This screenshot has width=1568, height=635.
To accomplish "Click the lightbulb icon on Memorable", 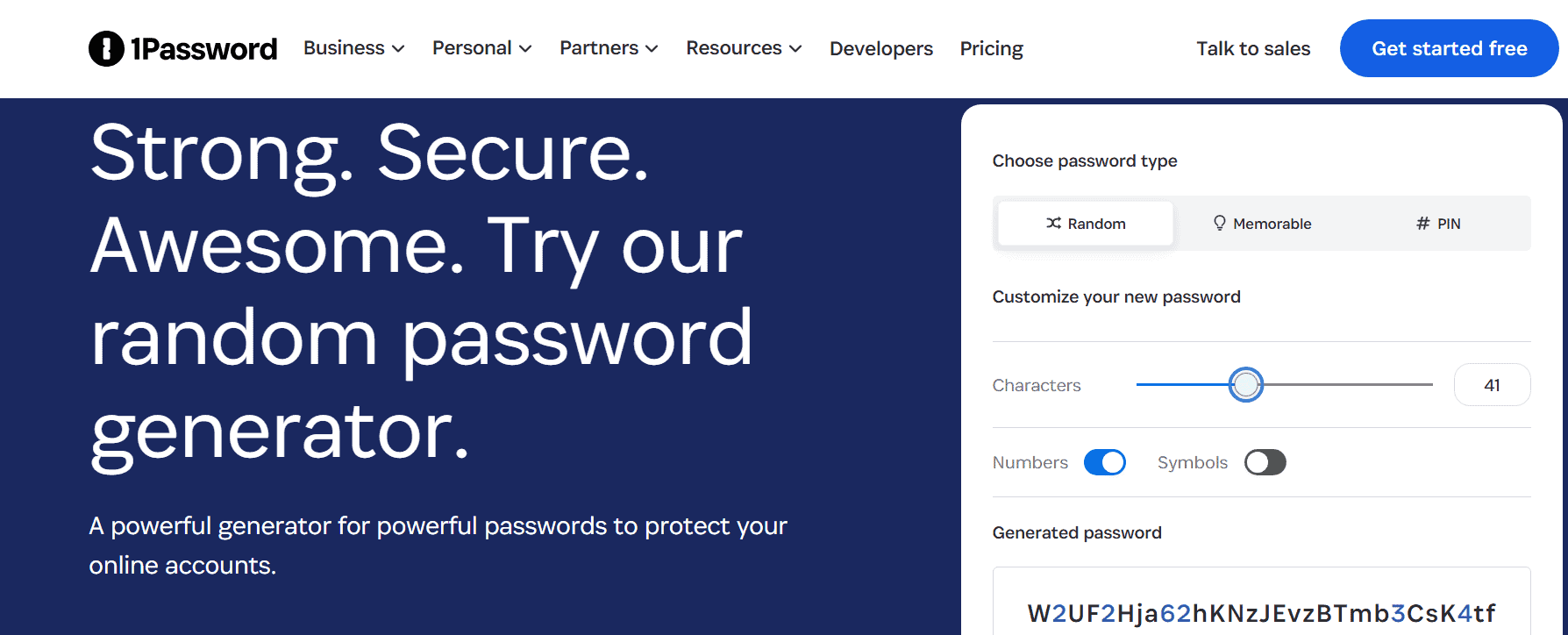I will pos(1219,224).
